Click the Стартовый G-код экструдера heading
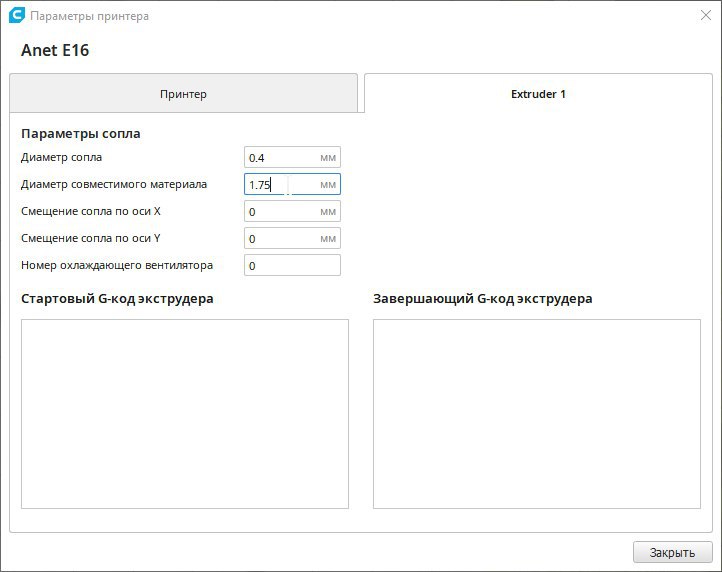Image resolution: width=722 pixels, height=572 pixels. [x=117, y=298]
